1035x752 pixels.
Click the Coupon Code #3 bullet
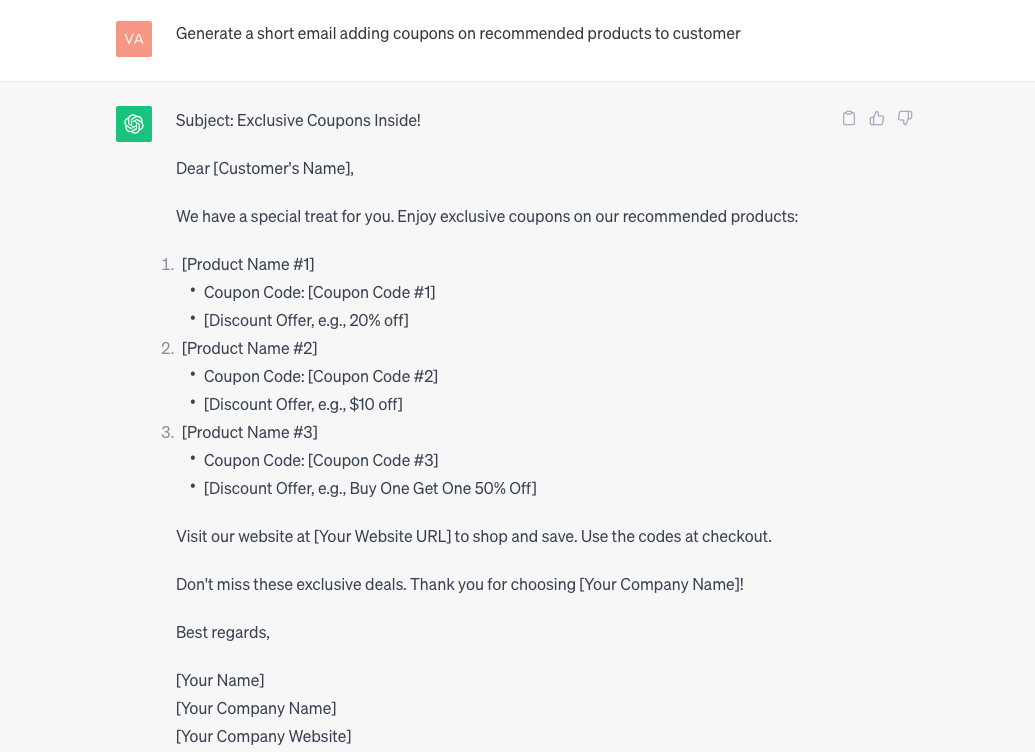pyautogui.click(x=321, y=460)
